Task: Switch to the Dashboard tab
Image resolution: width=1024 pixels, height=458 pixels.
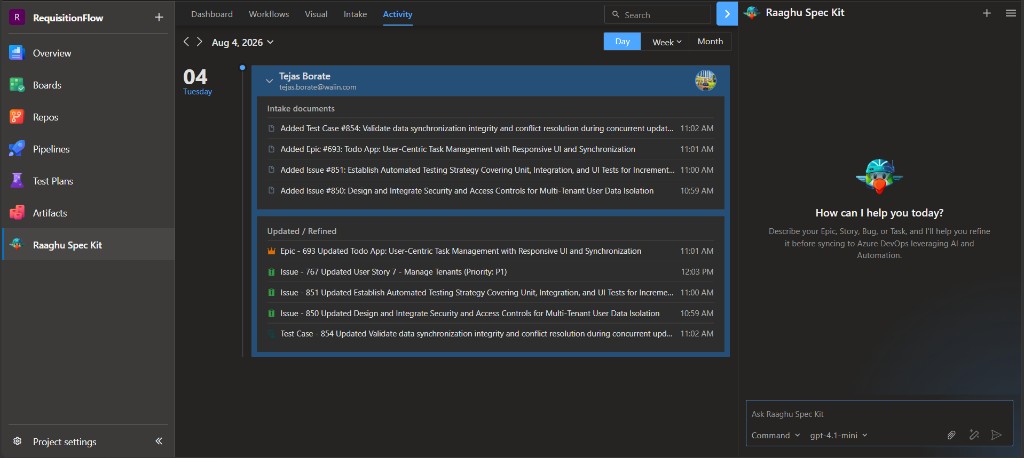Action: pyautogui.click(x=212, y=14)
